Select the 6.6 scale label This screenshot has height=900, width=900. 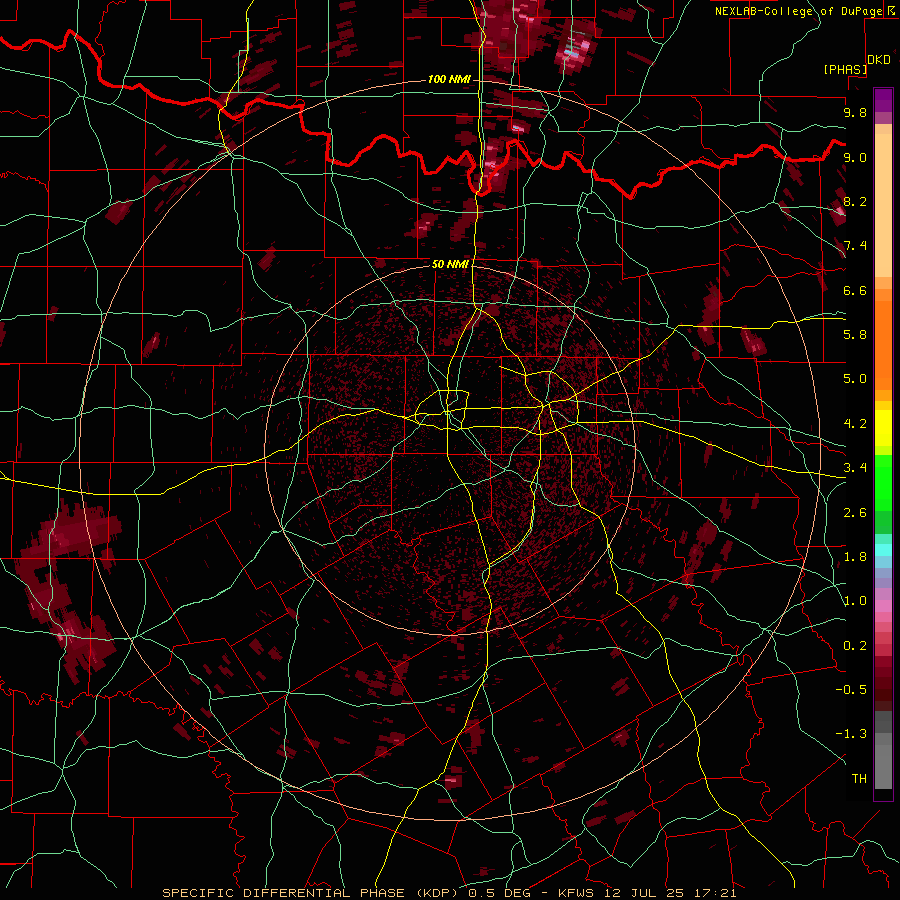[855, 290]
